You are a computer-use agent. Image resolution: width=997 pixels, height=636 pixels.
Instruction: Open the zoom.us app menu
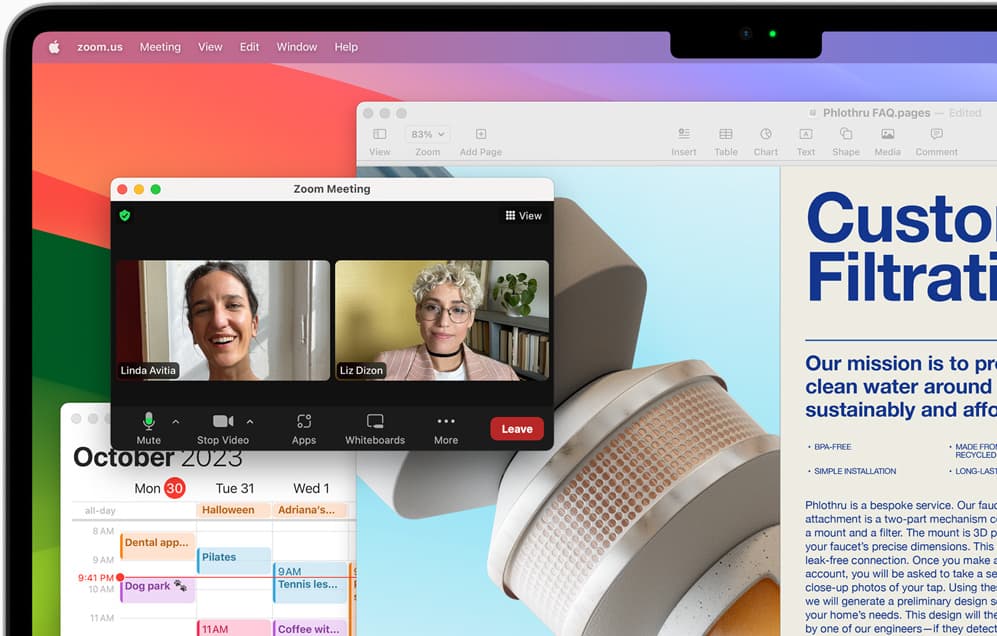pyautogui.click(x=100, y=47)
